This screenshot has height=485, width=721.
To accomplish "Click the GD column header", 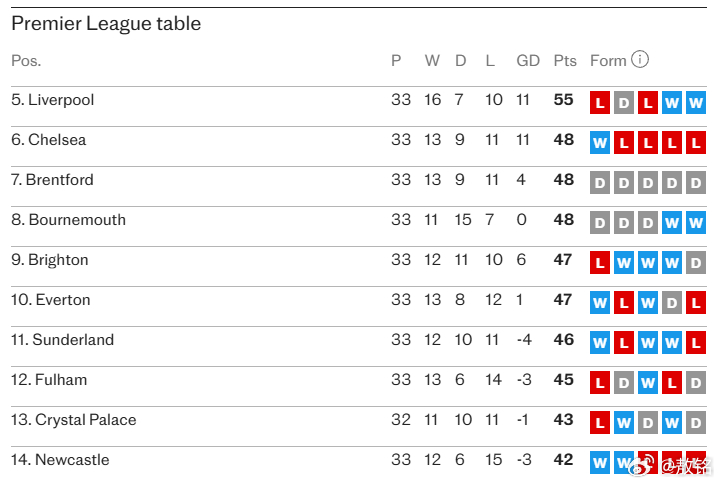I will (x=528, y=60).
